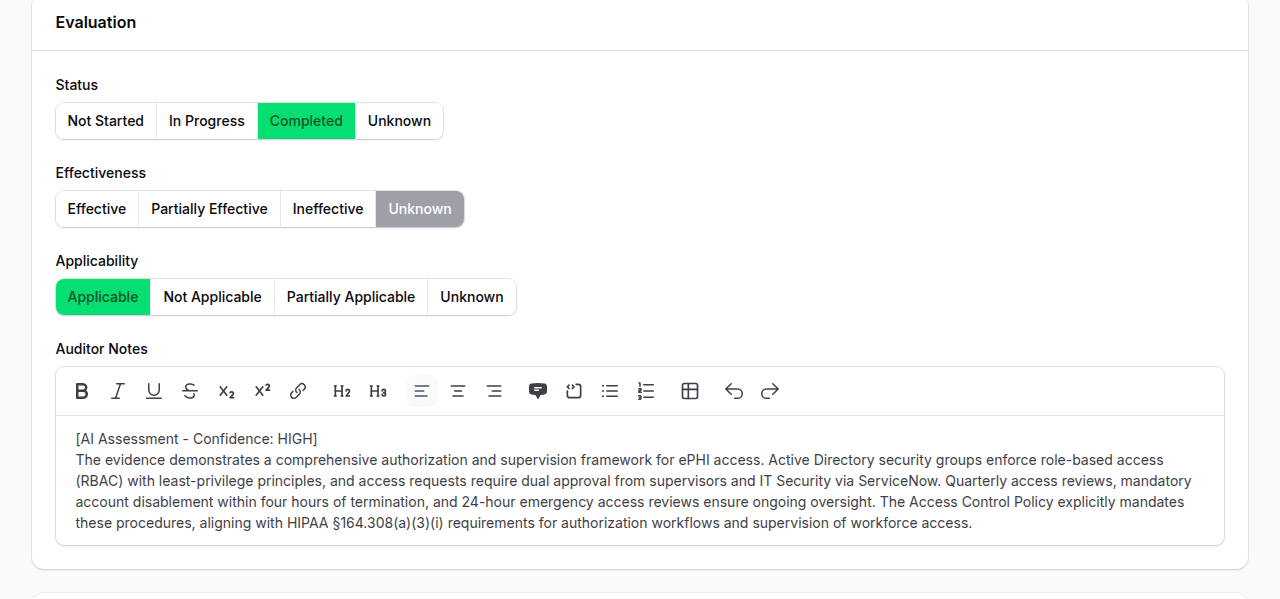This screenshot has width=1280, height=599.
Task: Create a numbered list
Action: (x=645, y=391)
